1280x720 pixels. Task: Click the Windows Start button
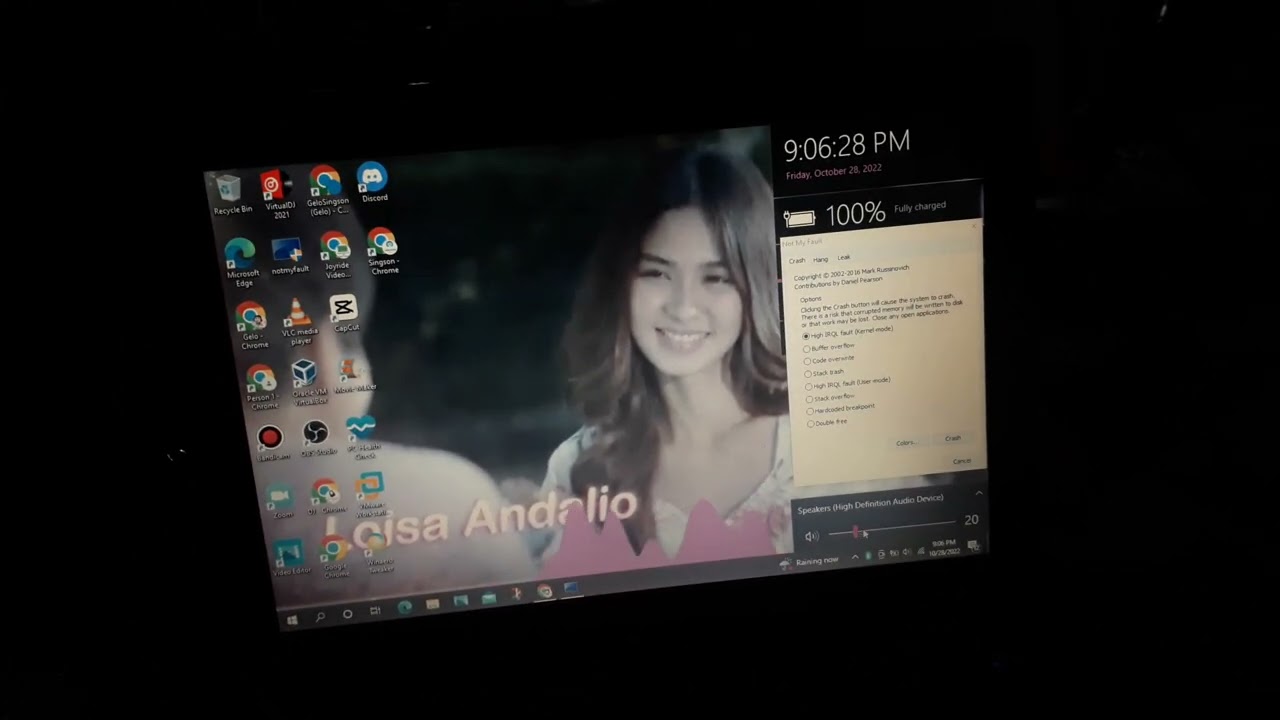292,620
